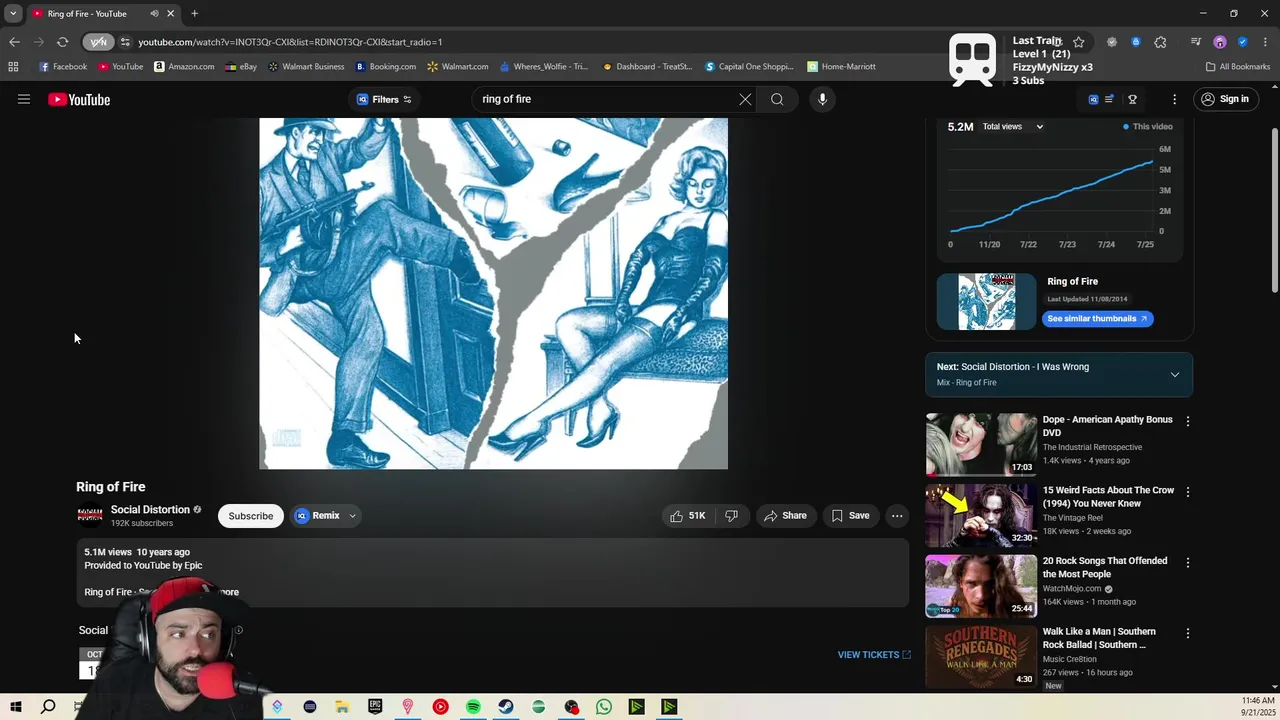Open Epic Games launcher from taskbar
This screenshot has height=720, width=1280.
coord(375,707)
